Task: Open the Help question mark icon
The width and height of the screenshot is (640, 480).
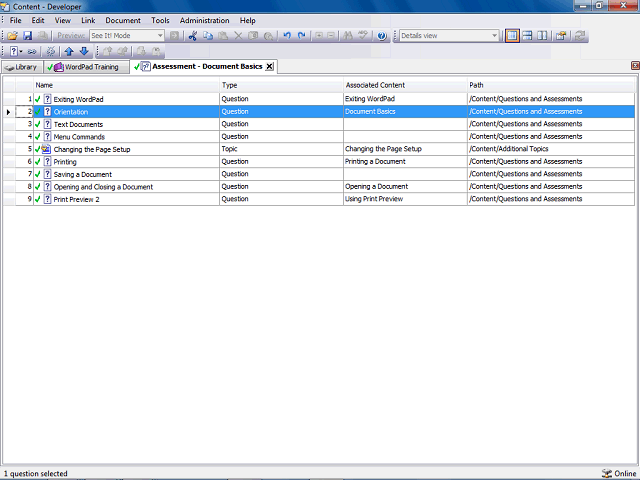Action: pos(382,36)
